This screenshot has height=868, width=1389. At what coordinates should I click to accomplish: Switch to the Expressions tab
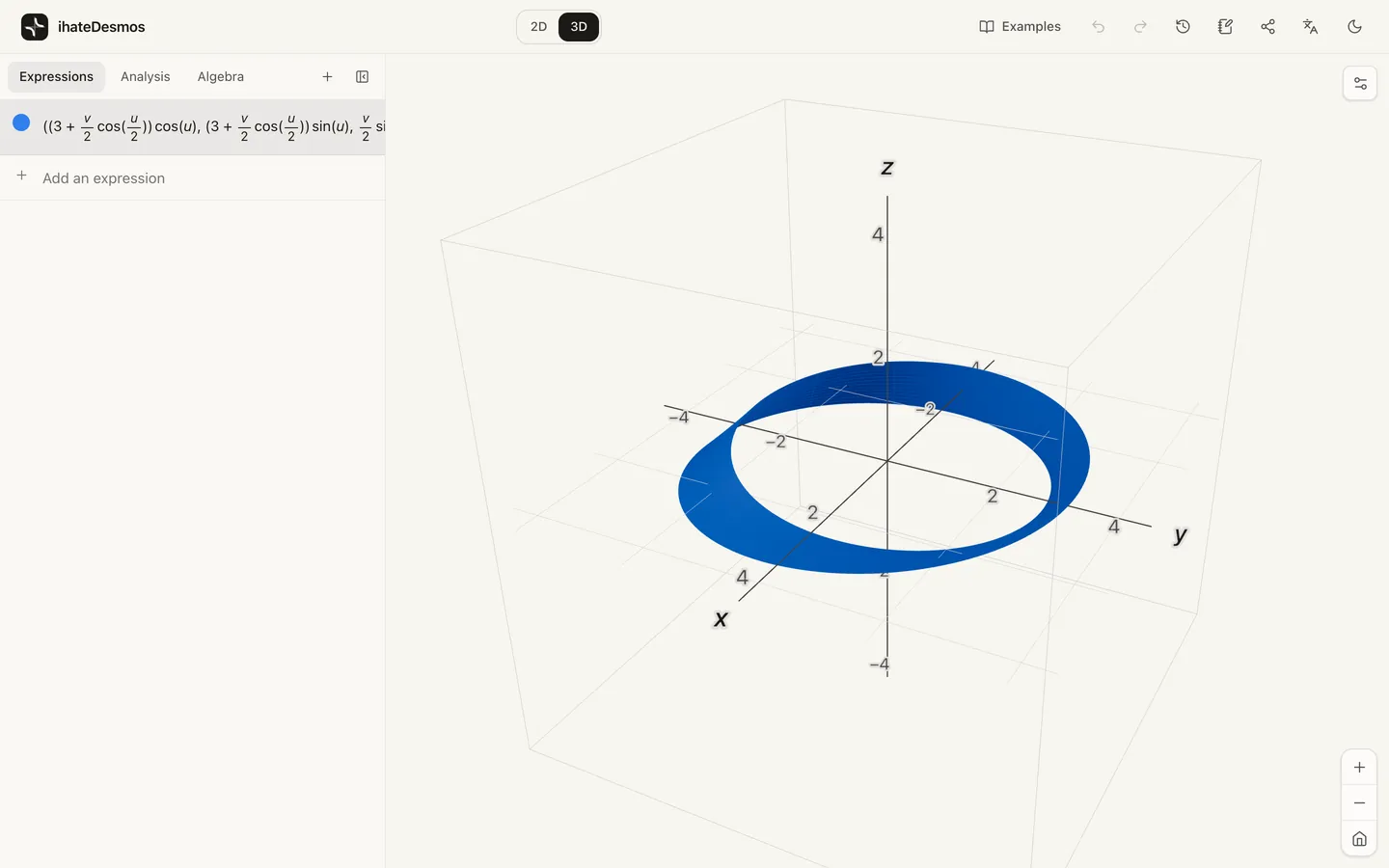[56, 77]
